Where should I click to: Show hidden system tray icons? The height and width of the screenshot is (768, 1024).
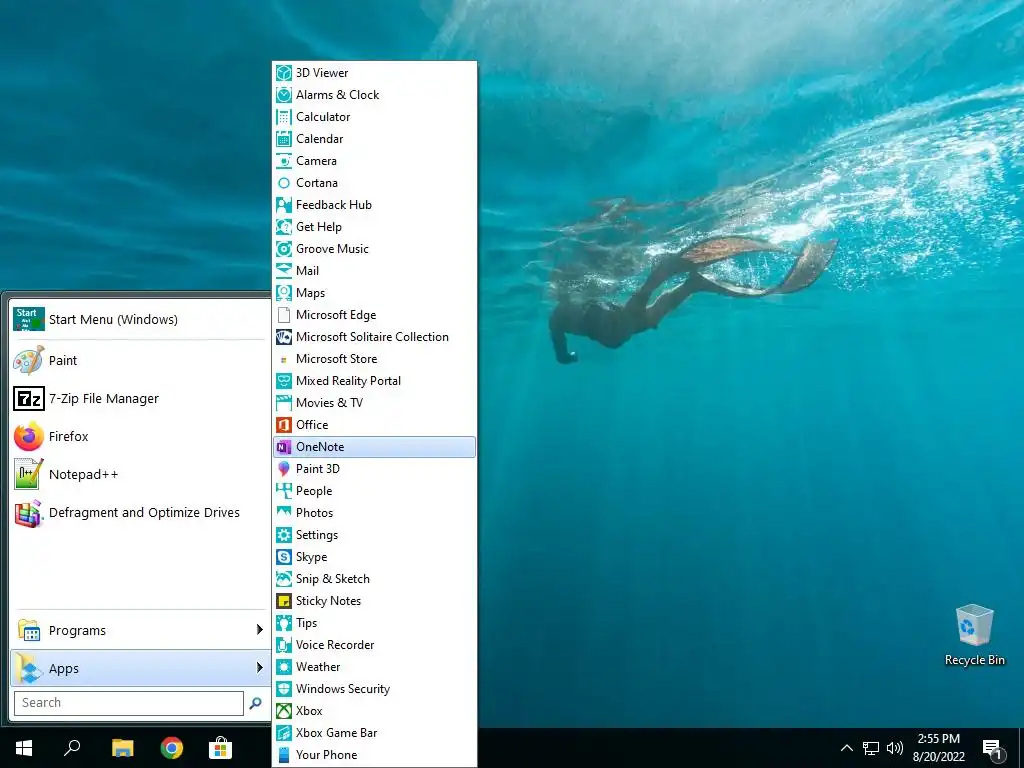coord(846,748)
